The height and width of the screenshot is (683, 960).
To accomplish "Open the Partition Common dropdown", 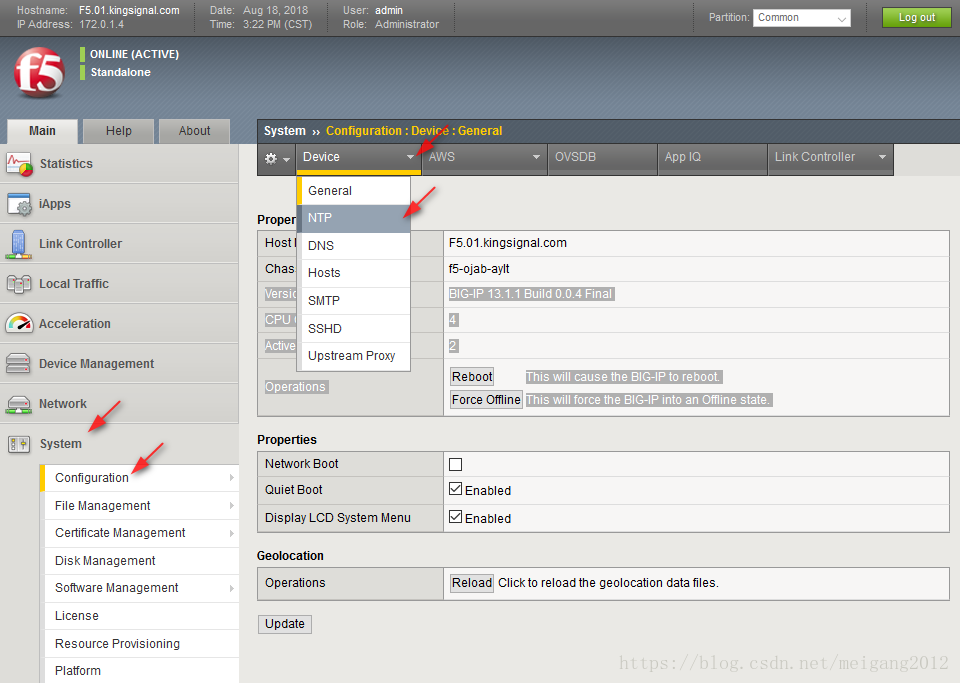I will (802, 18).
